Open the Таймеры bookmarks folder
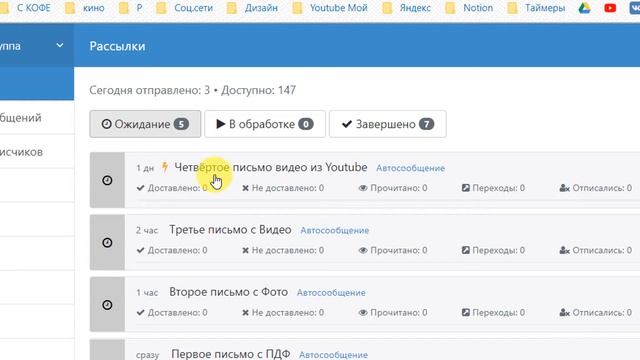640x360 pixels. [x=536, y=8]
